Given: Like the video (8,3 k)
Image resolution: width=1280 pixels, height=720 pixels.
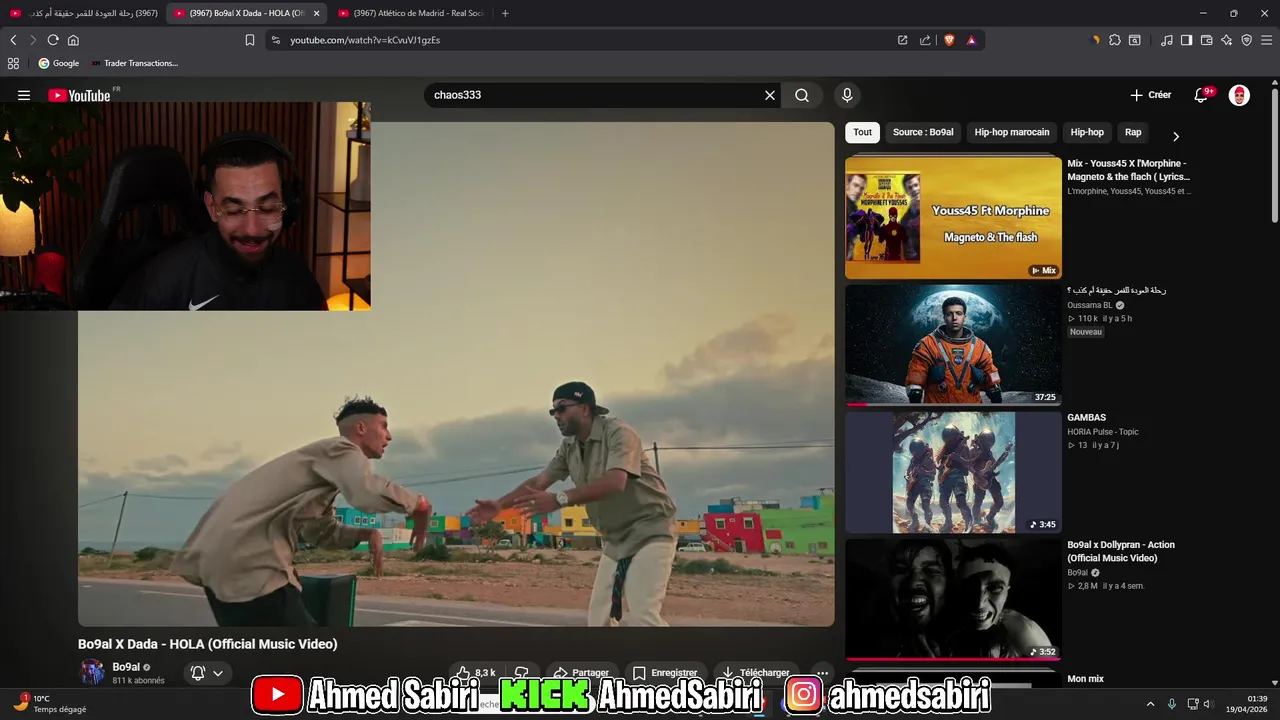Looking at the screenshot, I should (477, 673).
